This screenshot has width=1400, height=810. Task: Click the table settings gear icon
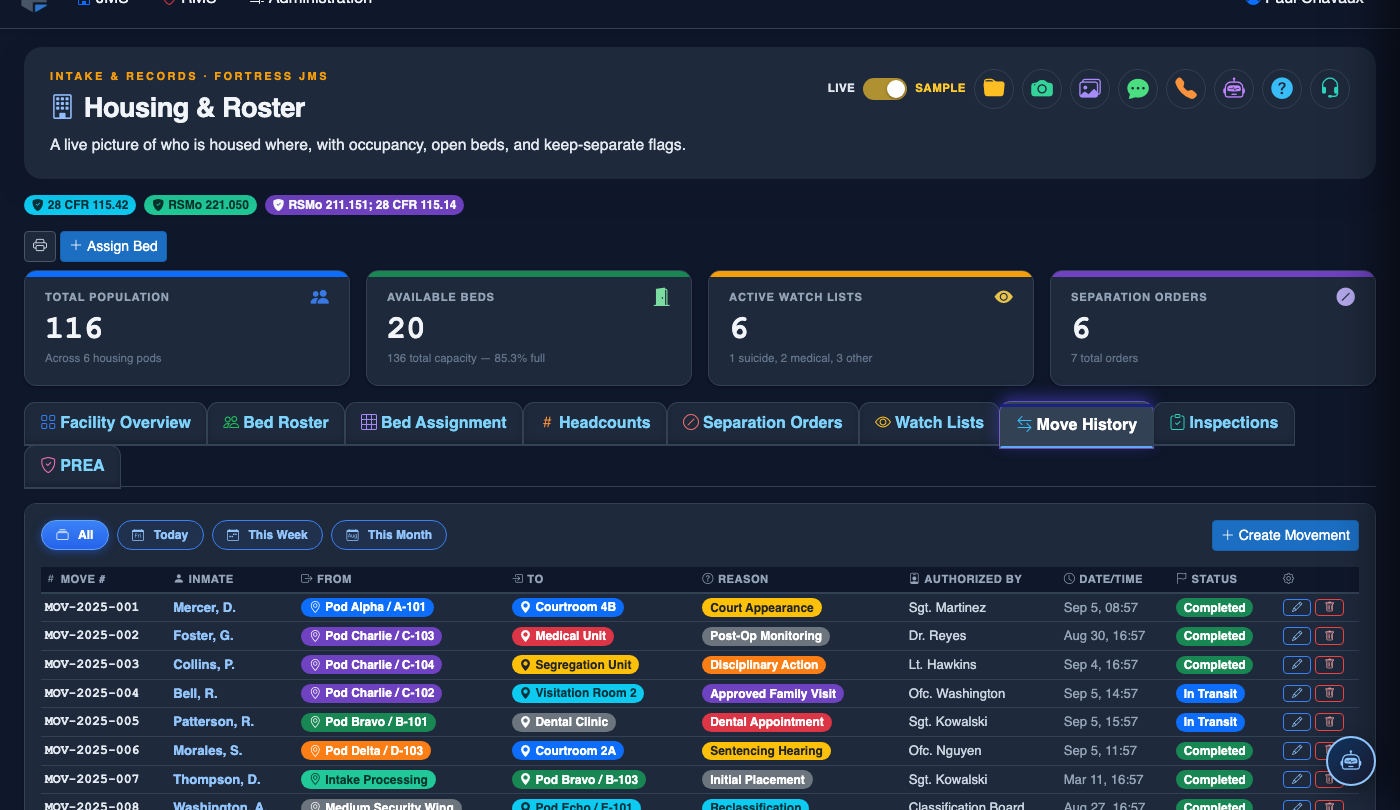1288,579
